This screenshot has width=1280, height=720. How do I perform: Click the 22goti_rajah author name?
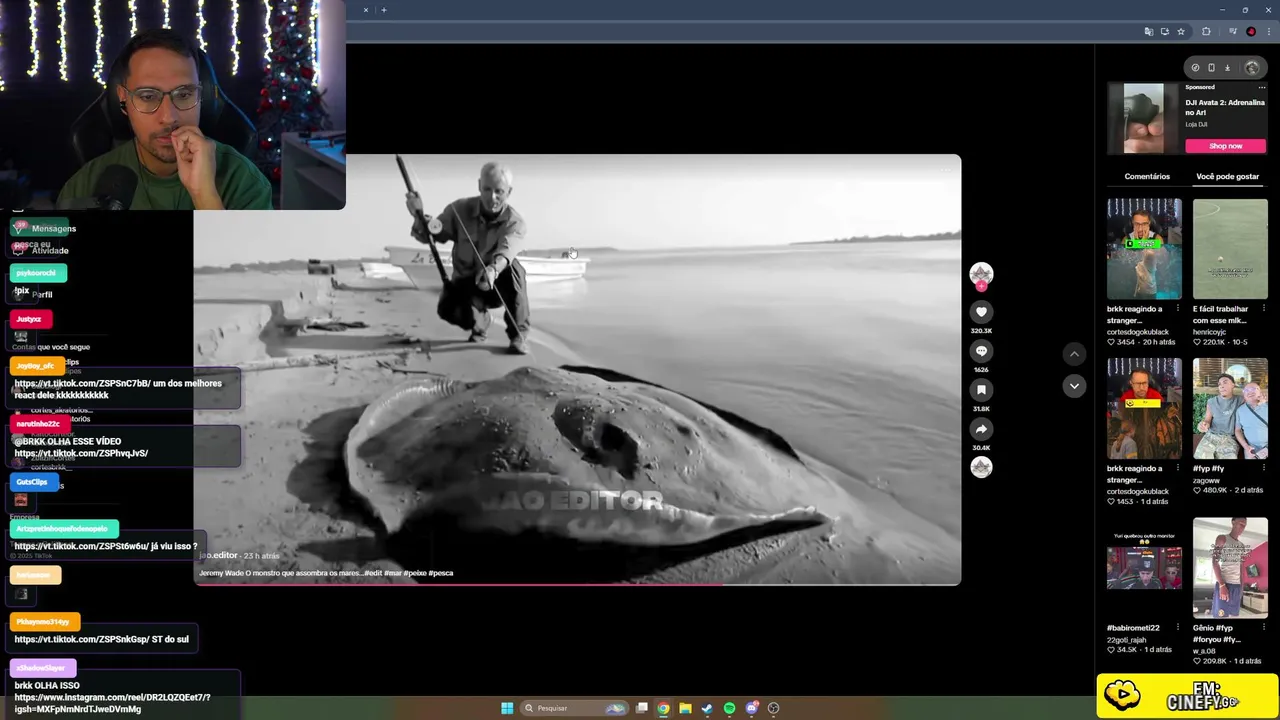[x=1127, y=640]
